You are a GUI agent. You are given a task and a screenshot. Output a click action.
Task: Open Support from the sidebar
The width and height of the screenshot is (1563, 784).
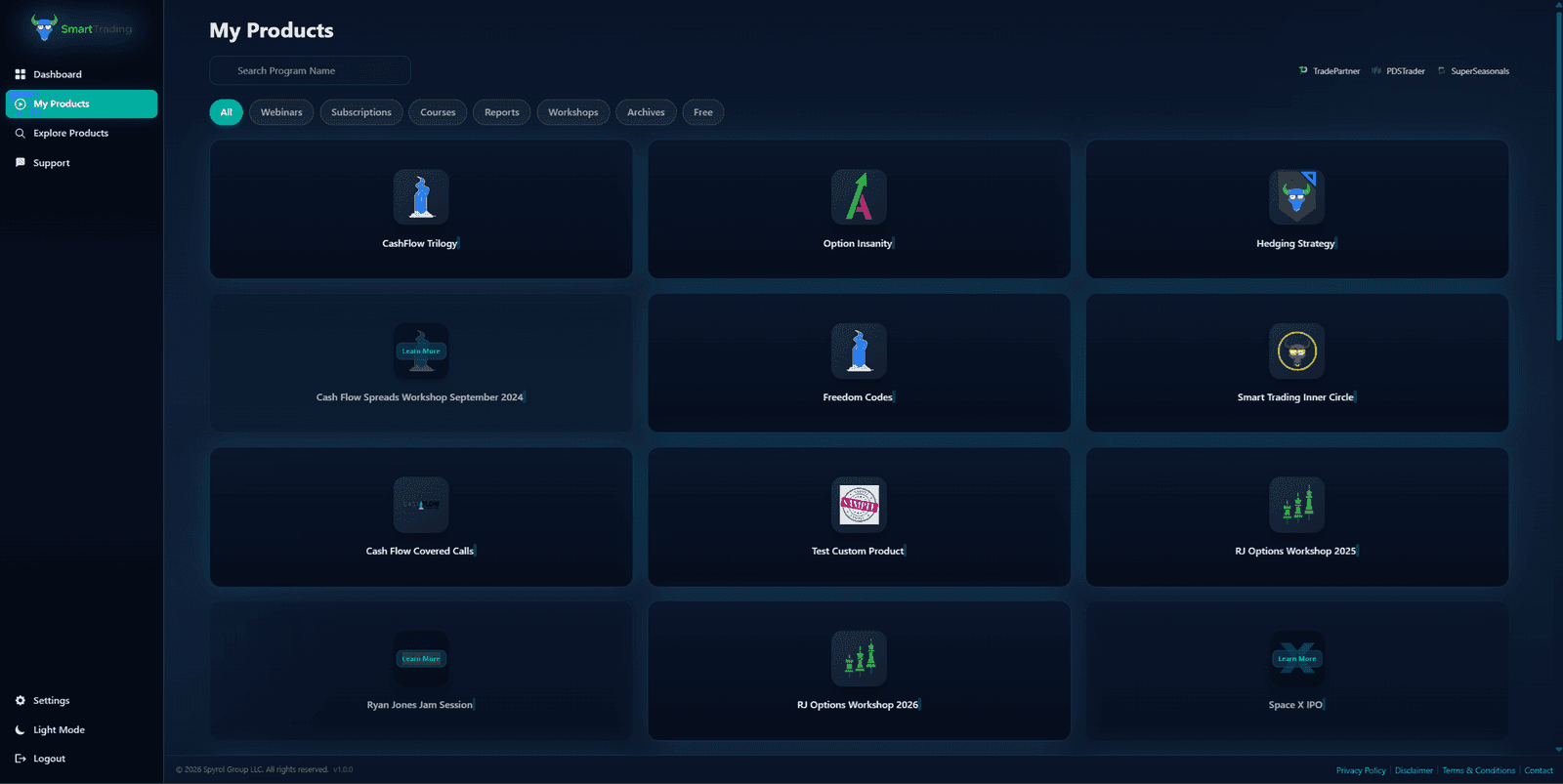click(x=81, y=163)
